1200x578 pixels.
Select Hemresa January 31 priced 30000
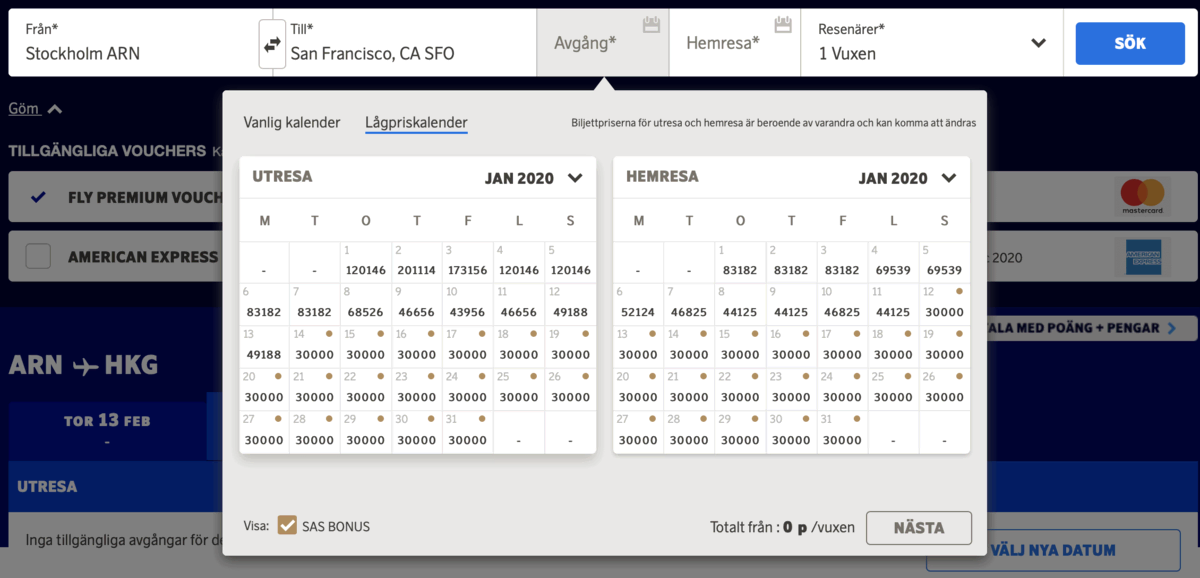[x=842, y=431]
